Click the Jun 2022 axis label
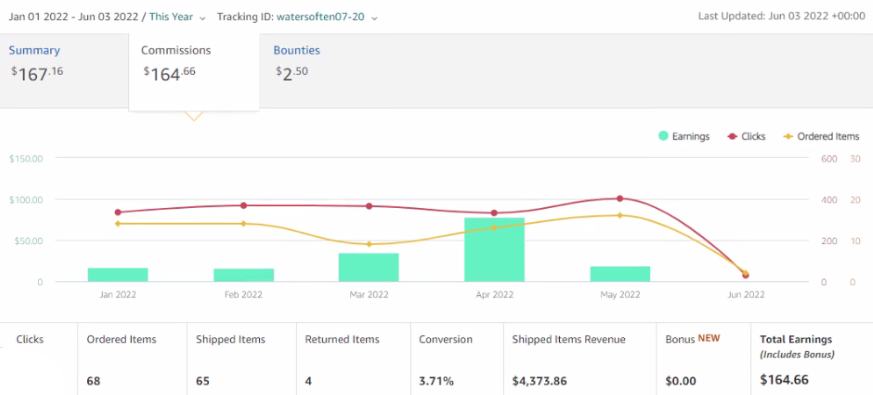The width and height of the screenshot is (873, 395). pos(746,295)
